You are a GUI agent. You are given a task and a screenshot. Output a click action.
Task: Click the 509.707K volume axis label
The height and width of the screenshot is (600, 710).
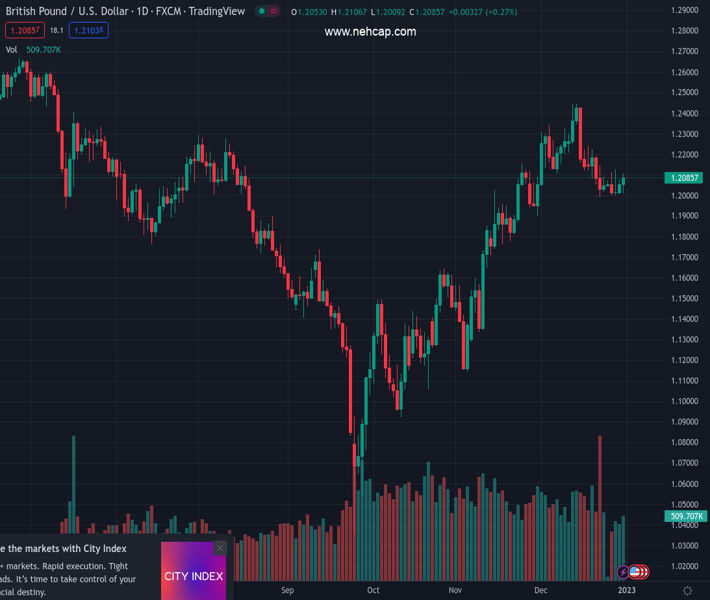(687, 516)
